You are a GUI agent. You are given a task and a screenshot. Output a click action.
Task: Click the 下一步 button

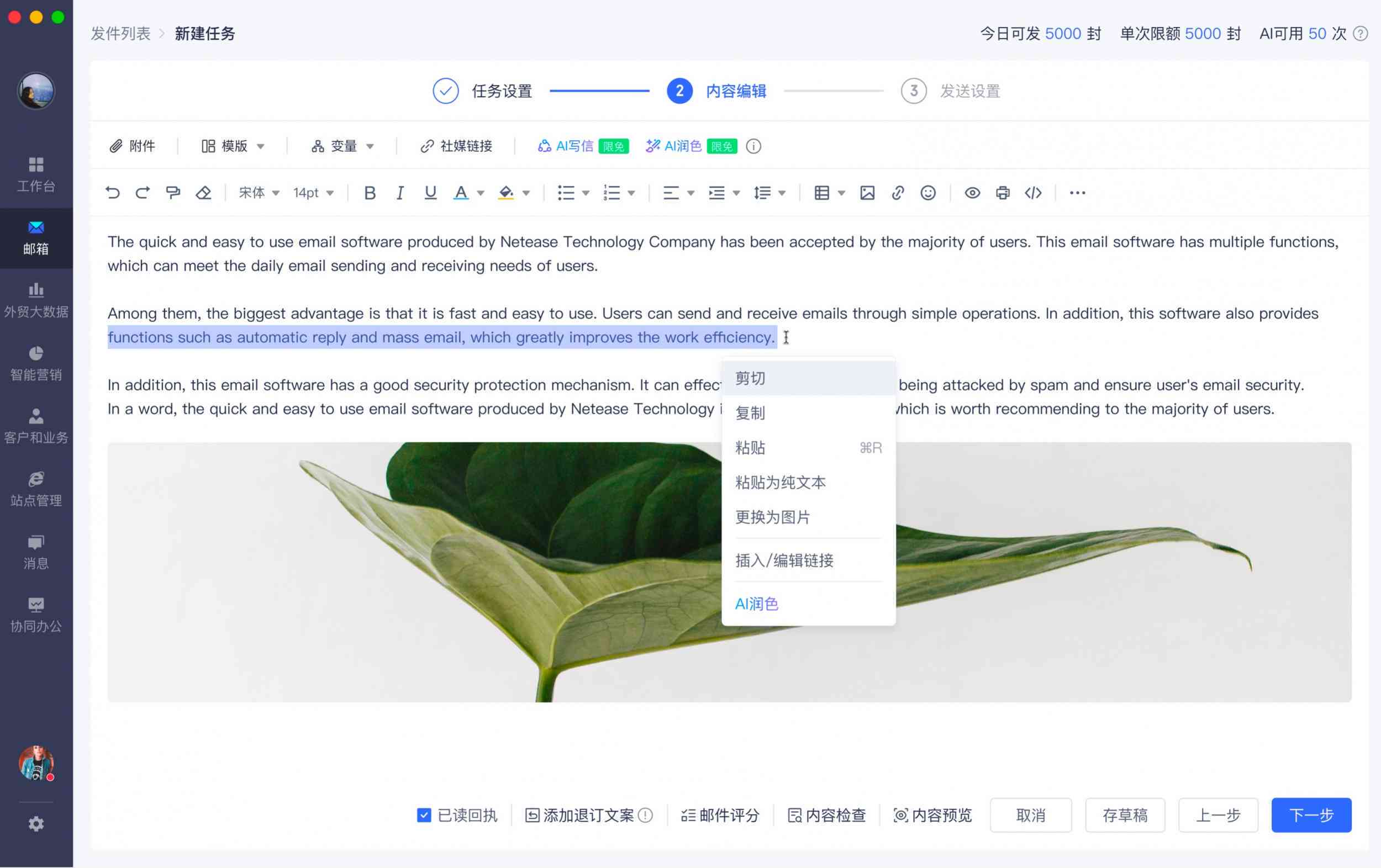[1311, 814]
